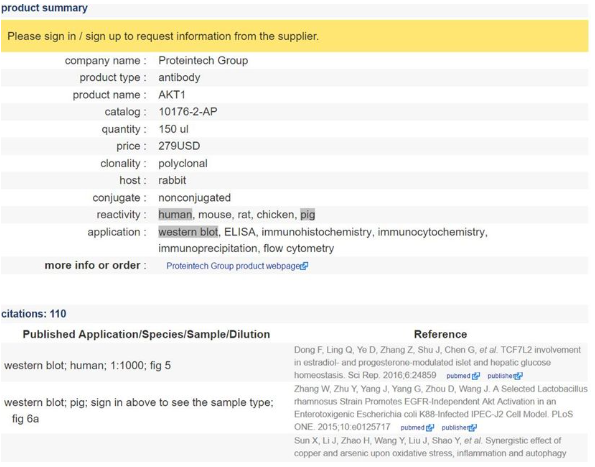
Task: Click the highlighted 'western blot' application
Action: 188,232
